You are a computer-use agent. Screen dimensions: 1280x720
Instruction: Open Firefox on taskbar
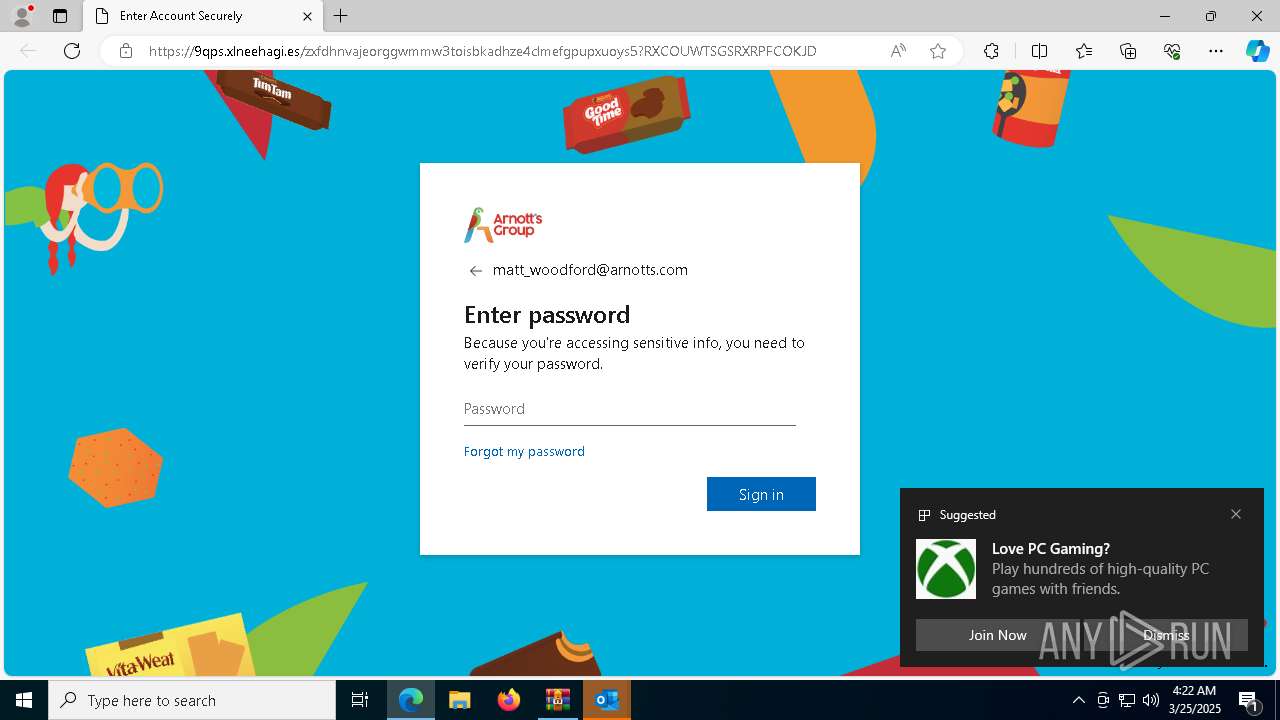pyautogui.click(x=509, y=700)
